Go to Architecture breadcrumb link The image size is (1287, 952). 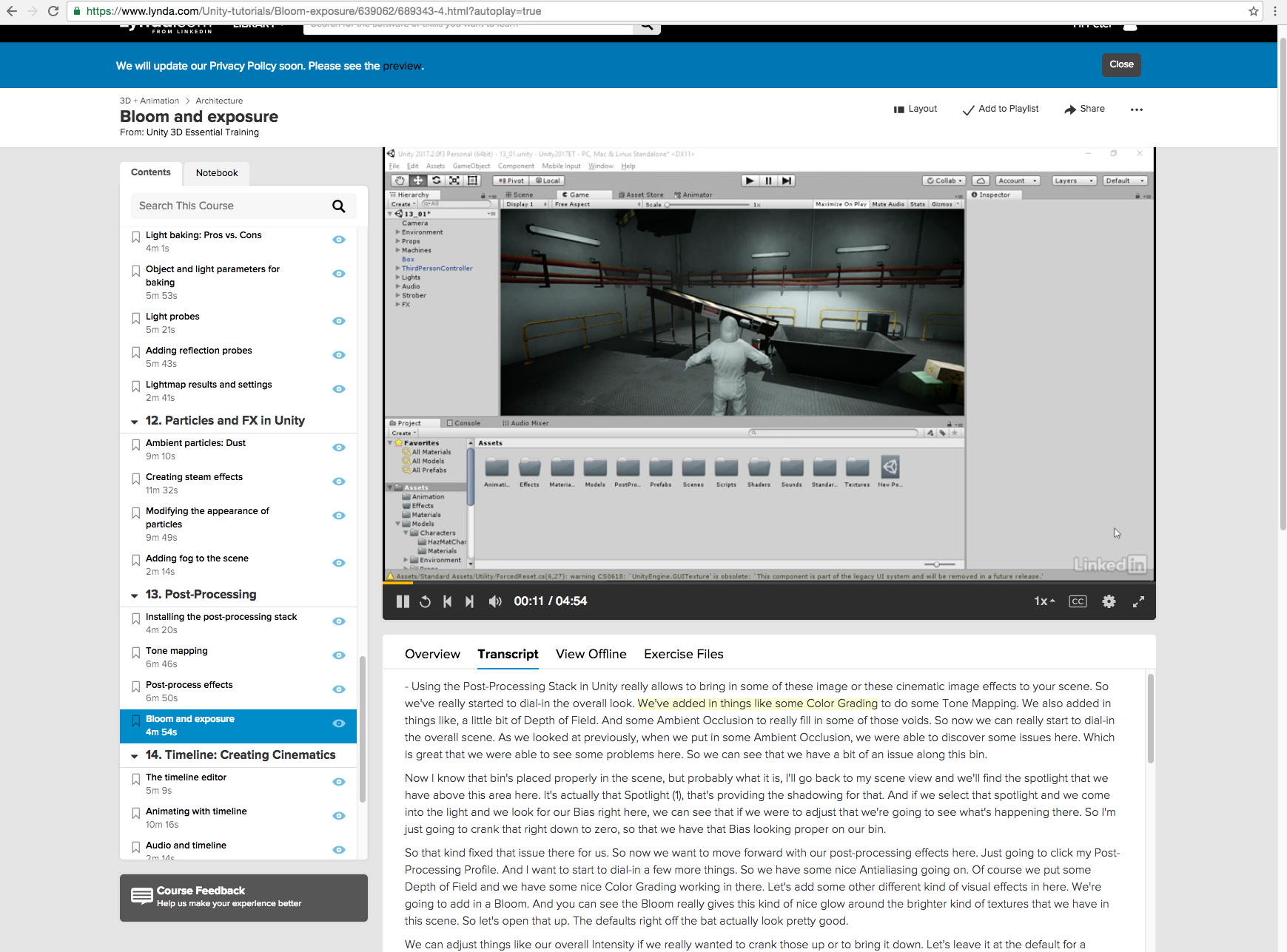click(219, 101)
